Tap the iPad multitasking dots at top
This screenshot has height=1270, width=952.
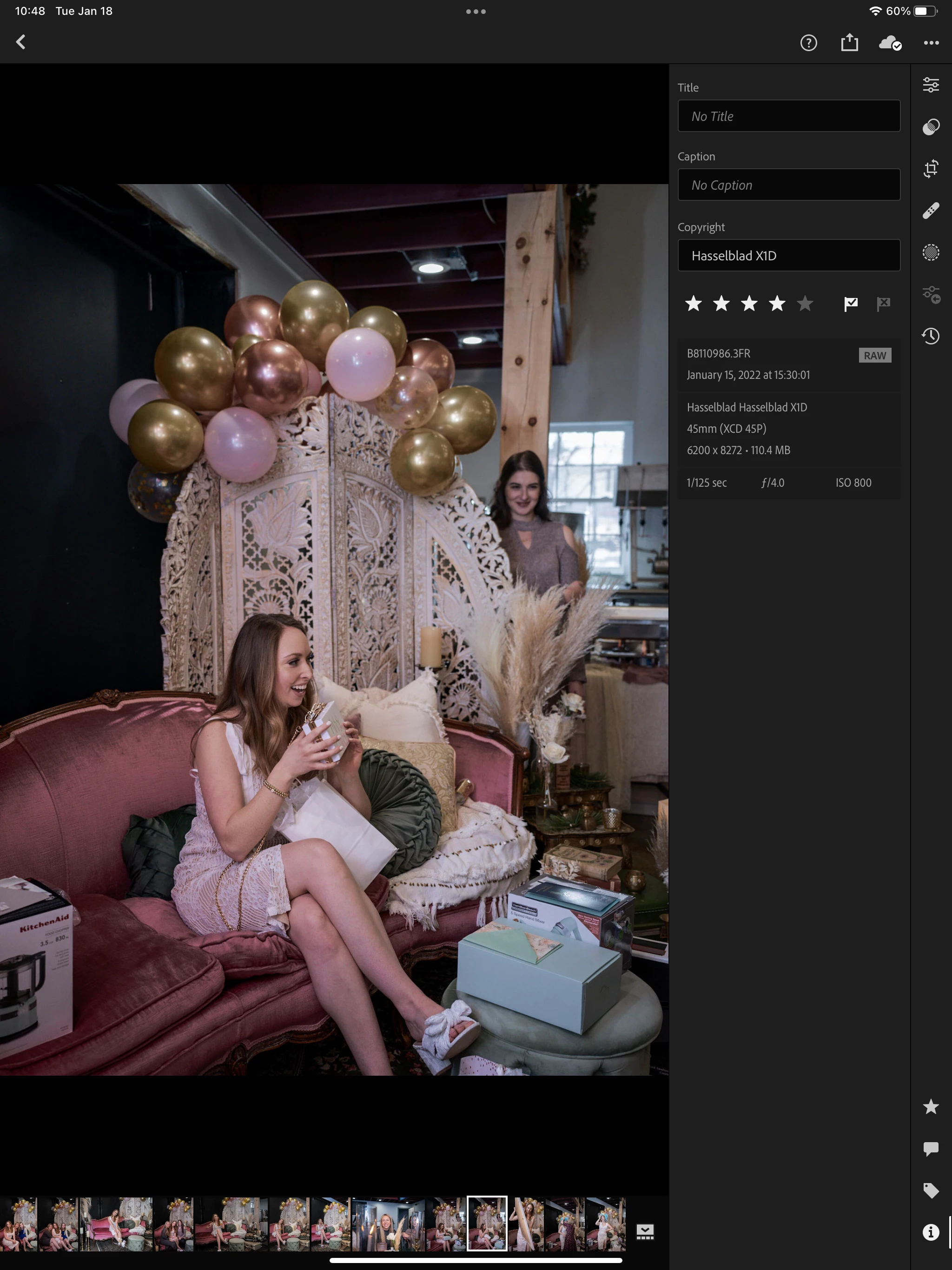click(x=476, y=12)
